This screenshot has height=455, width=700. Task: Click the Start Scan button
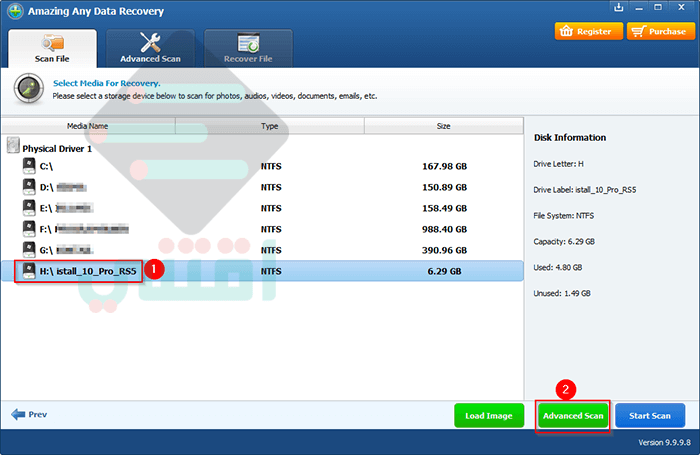tap(650, 416)
